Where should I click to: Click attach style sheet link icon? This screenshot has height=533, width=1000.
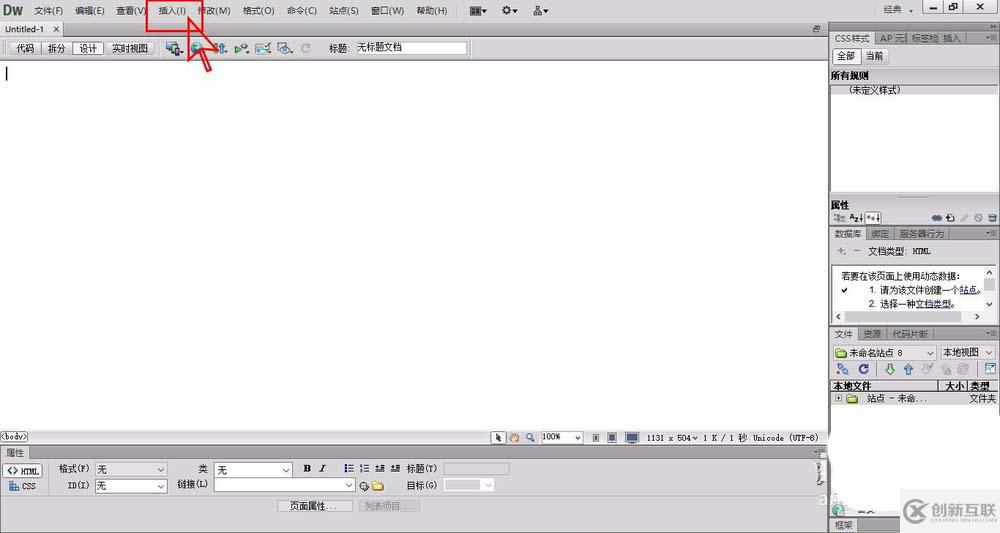[936, 218]
